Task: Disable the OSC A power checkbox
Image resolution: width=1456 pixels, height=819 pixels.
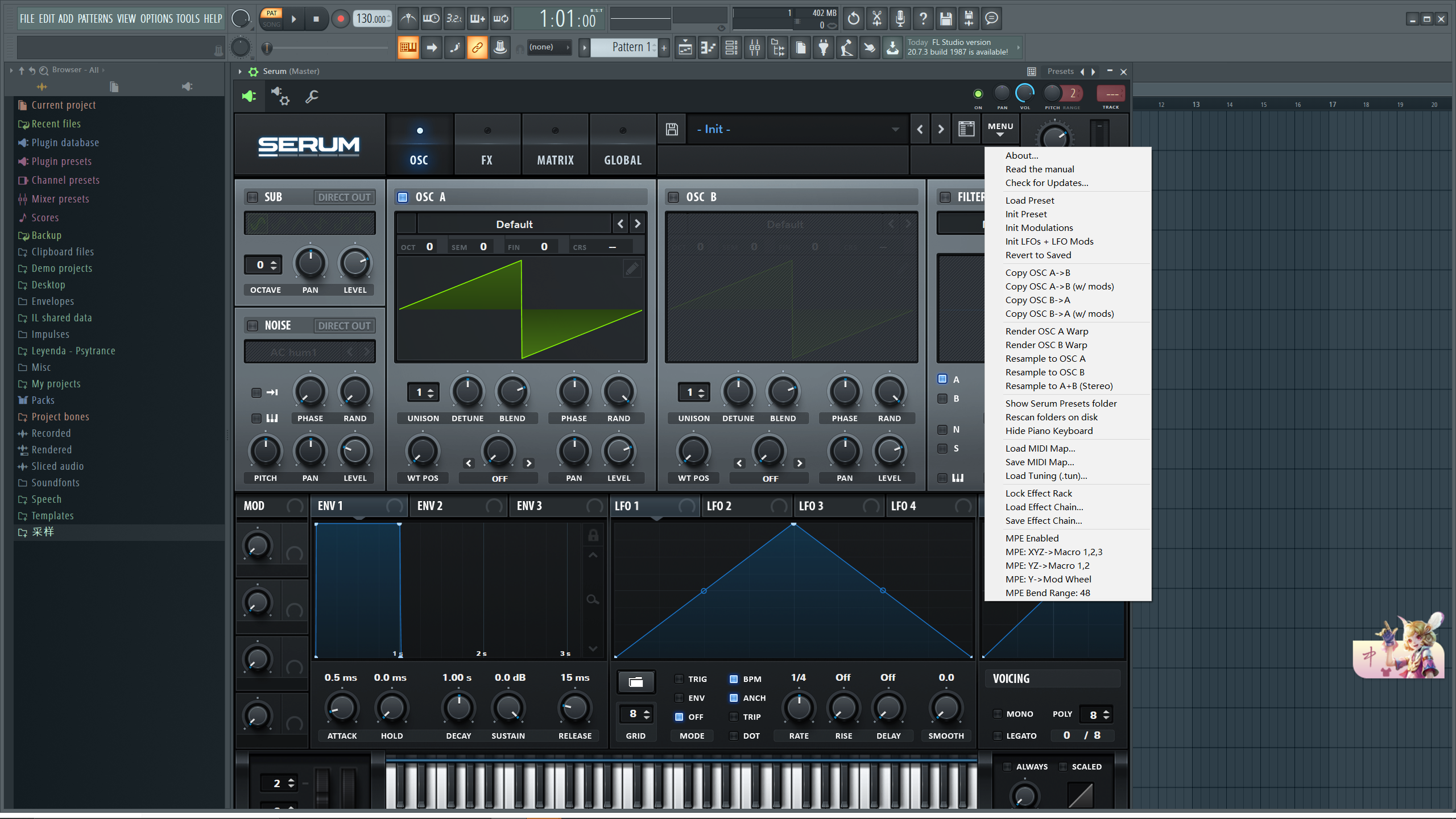Action: 403,197
